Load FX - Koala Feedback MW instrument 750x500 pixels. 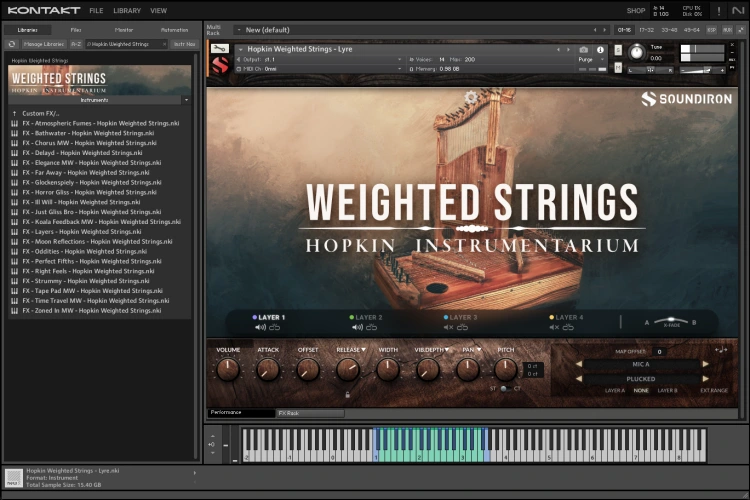[97, 222]
